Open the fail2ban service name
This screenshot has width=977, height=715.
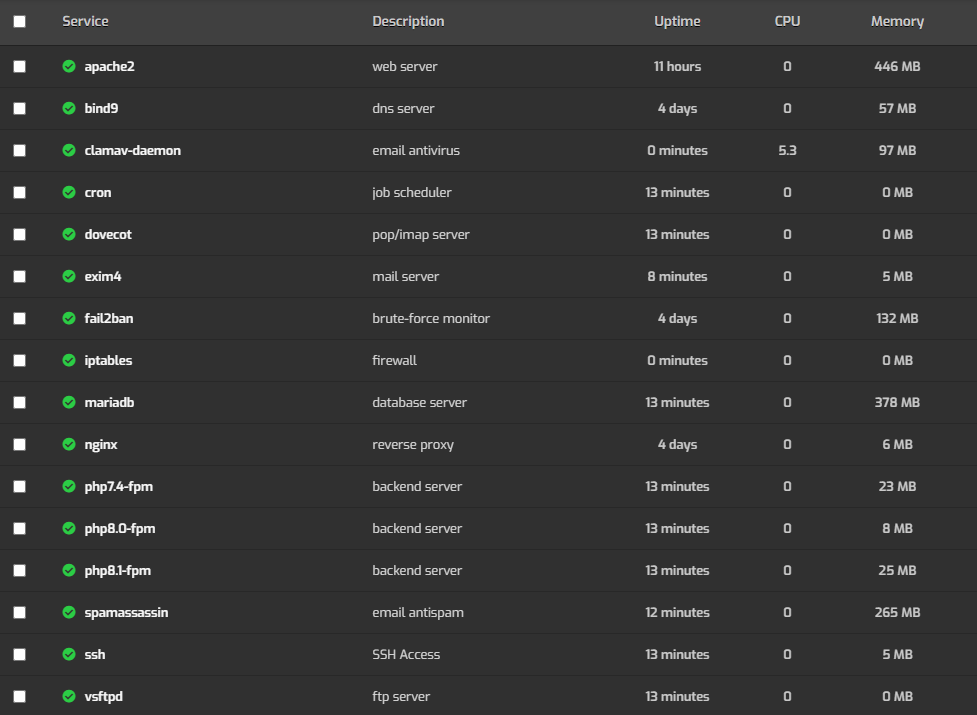pos(109,319)
